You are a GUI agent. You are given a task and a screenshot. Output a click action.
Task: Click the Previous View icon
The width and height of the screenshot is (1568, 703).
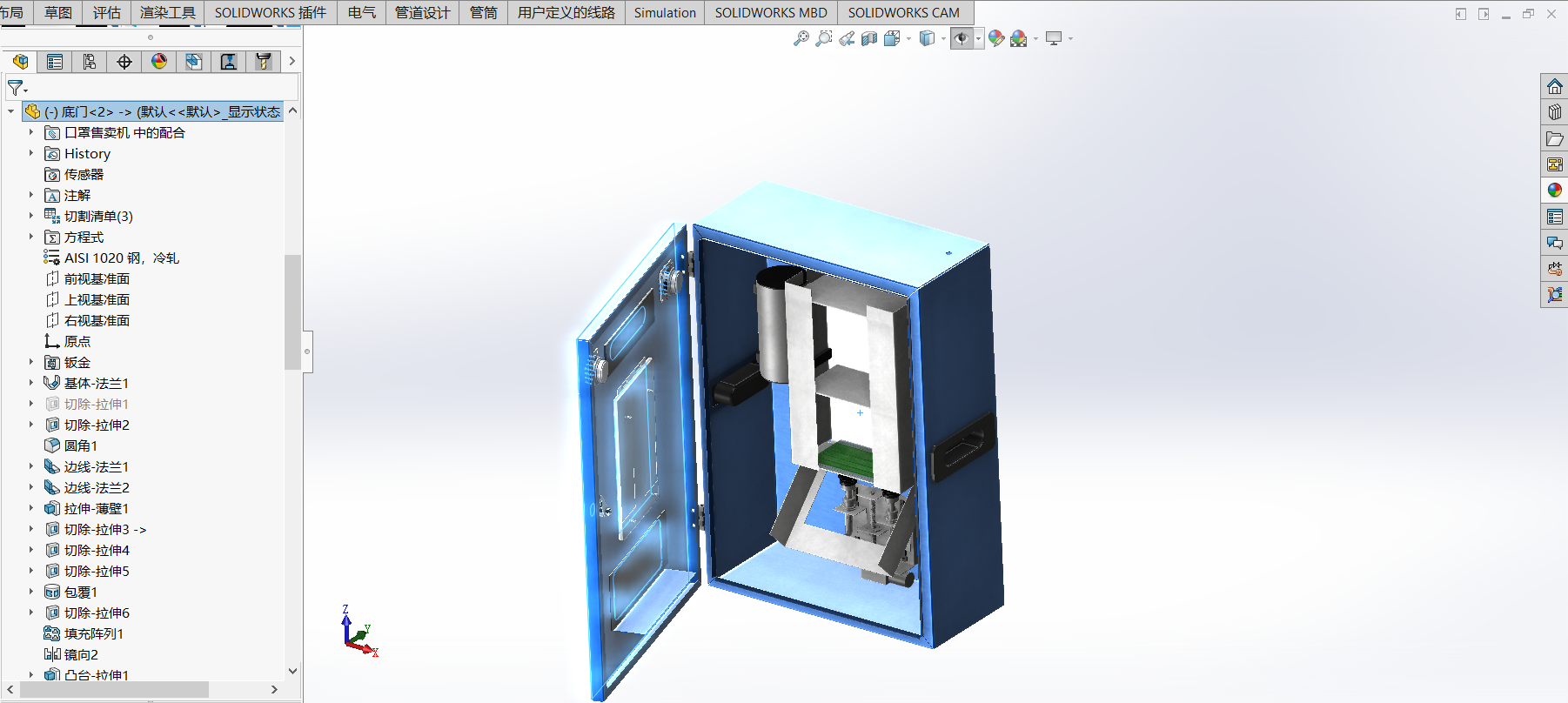(847, 38)
